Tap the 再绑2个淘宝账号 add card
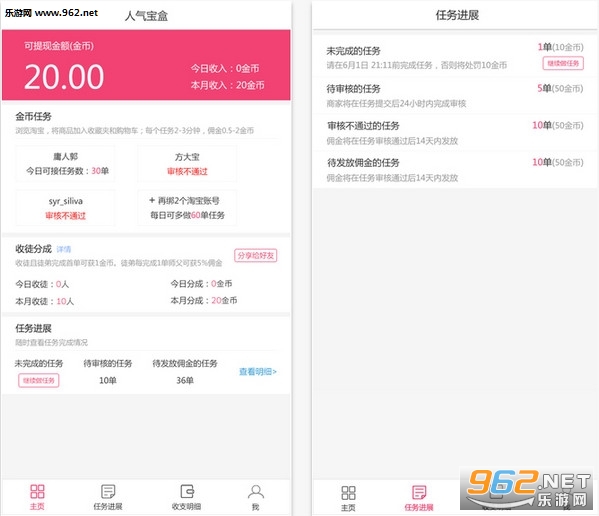599x516 pixels. pyautogui.click(x=187, y=208)
